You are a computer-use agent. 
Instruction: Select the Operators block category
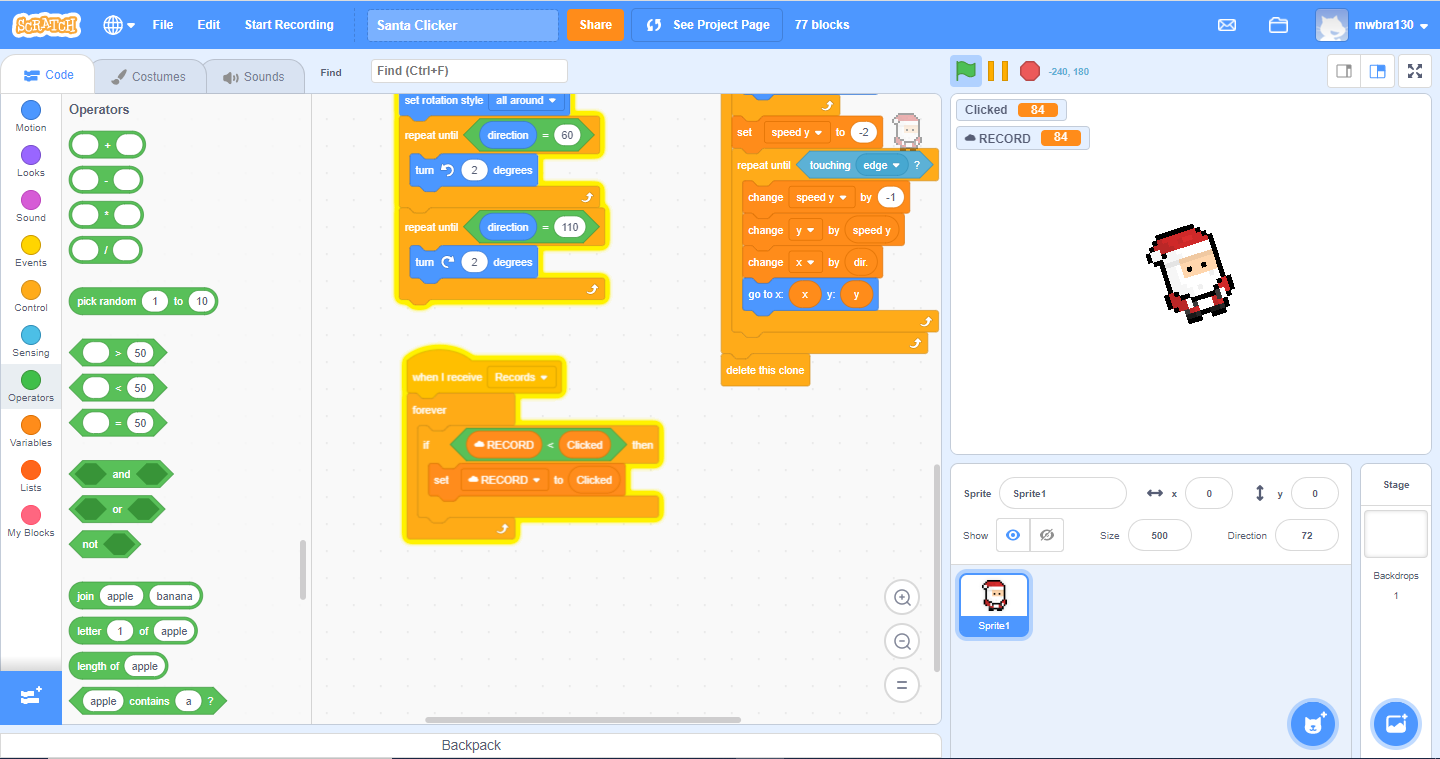click(31, 387)
